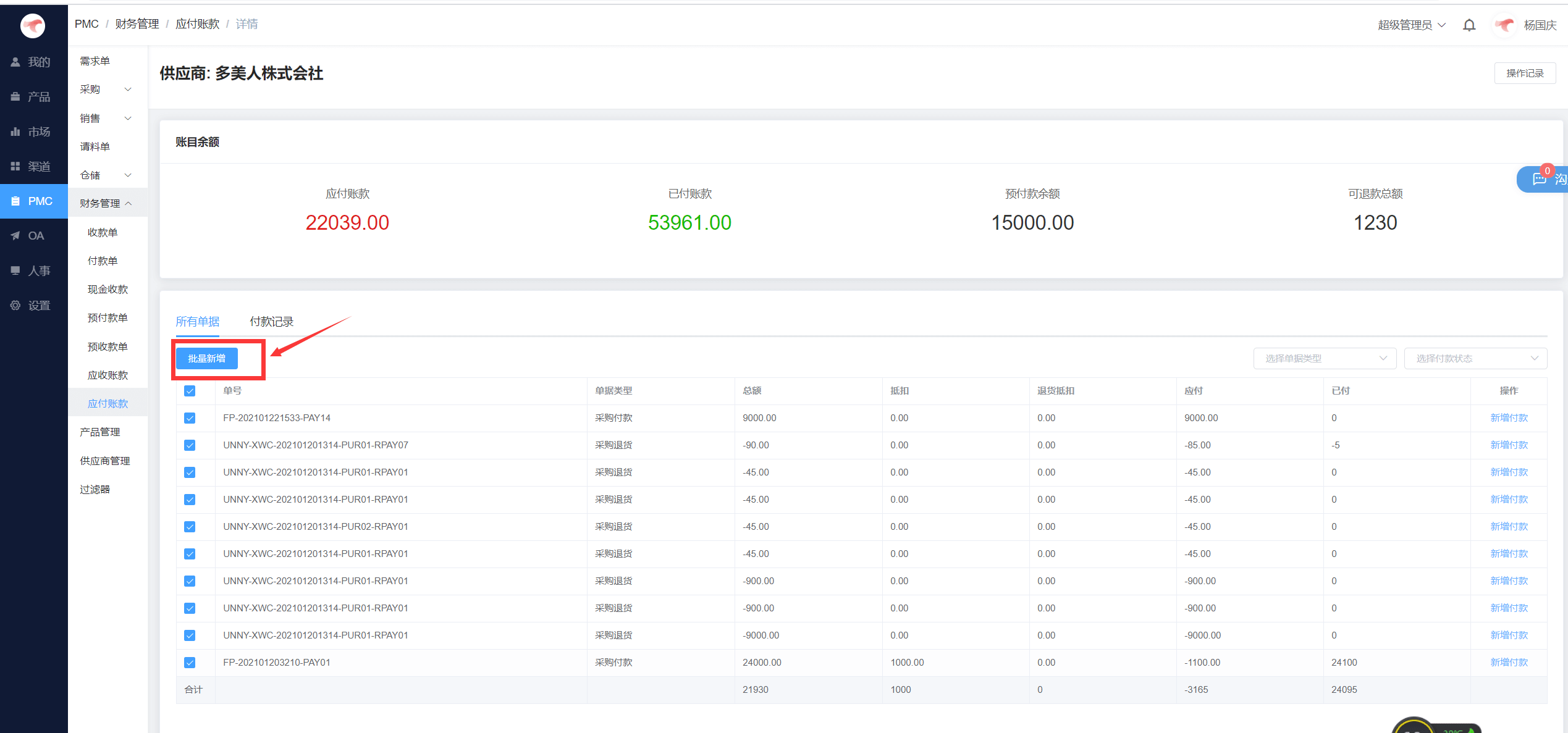
Task: Open 渠道 grid icon in sidebar
Action: [x=15, y=166]
